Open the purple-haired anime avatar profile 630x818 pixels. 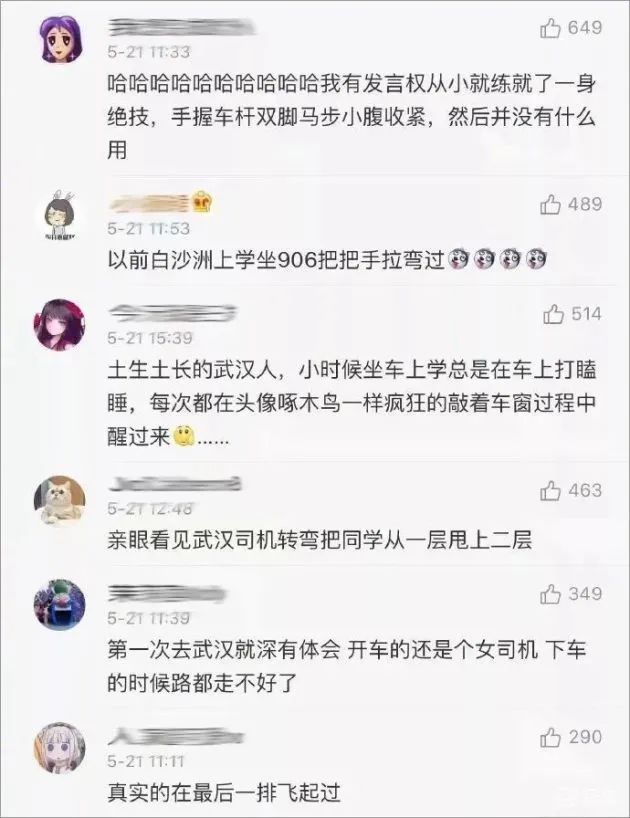tap(62, 40)
